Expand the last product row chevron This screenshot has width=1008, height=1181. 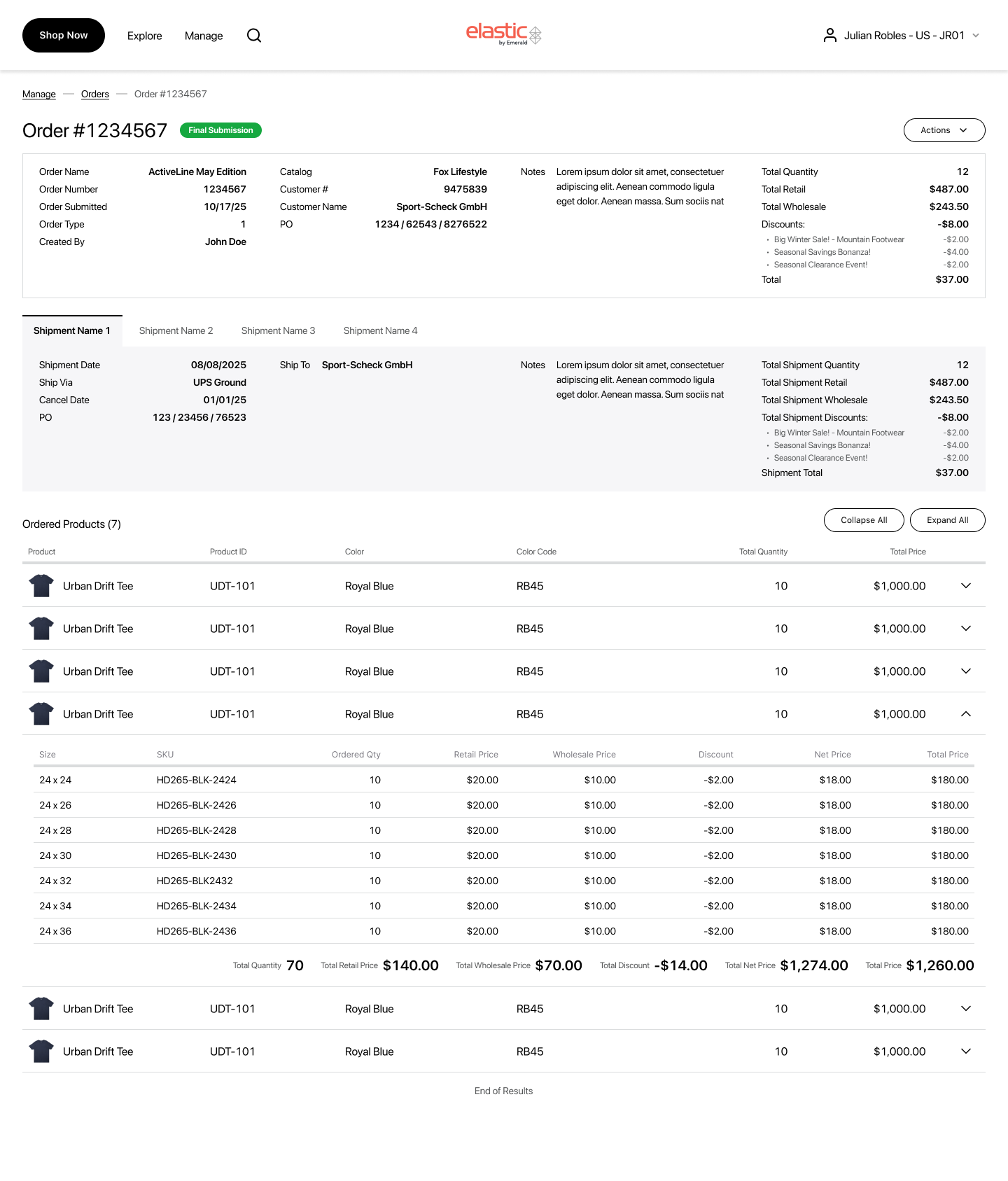pos(965,1051)
